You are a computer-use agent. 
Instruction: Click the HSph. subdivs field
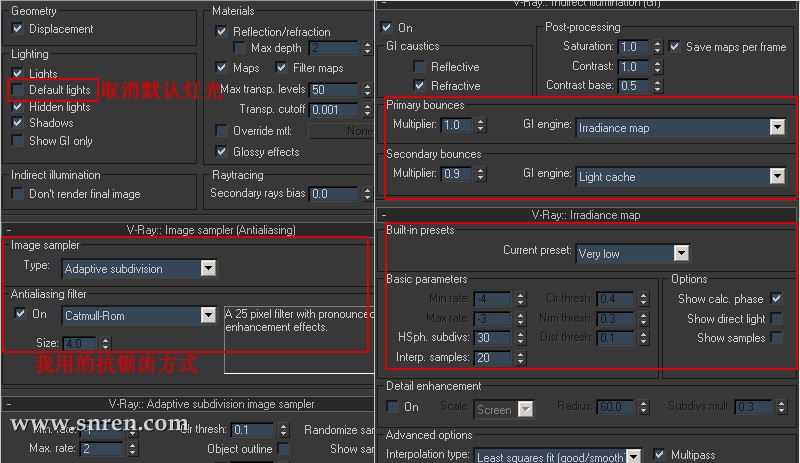(492, 337)
